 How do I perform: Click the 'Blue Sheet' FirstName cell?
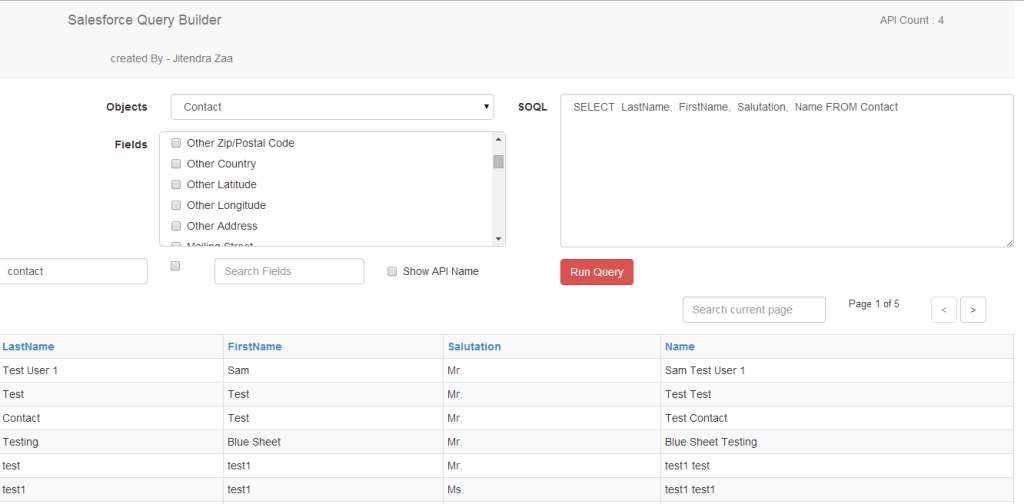(x=333, y=442)
